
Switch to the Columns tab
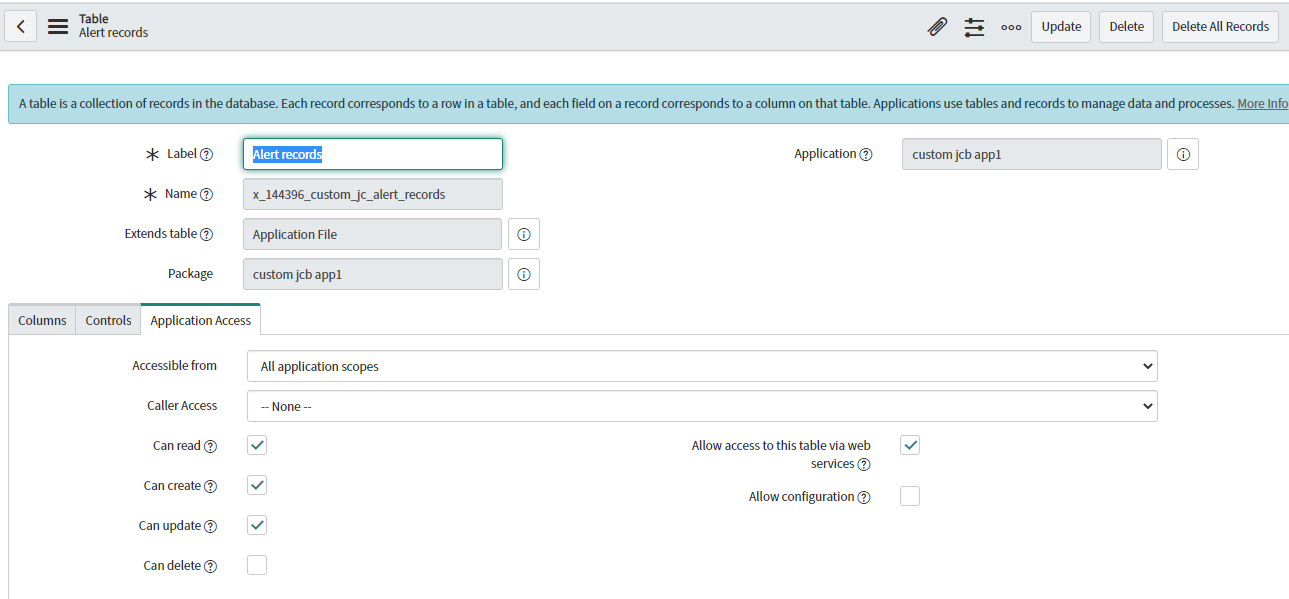coord(42,320)
